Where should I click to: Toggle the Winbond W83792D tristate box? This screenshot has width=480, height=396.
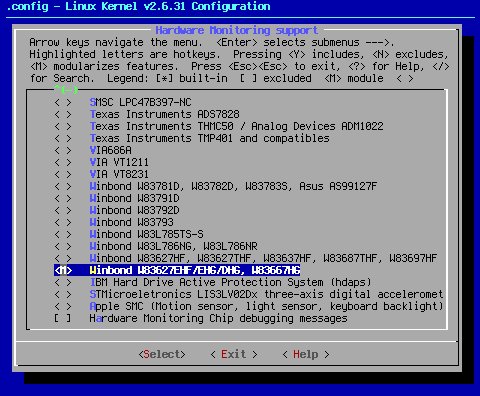(x=63, y=210)
